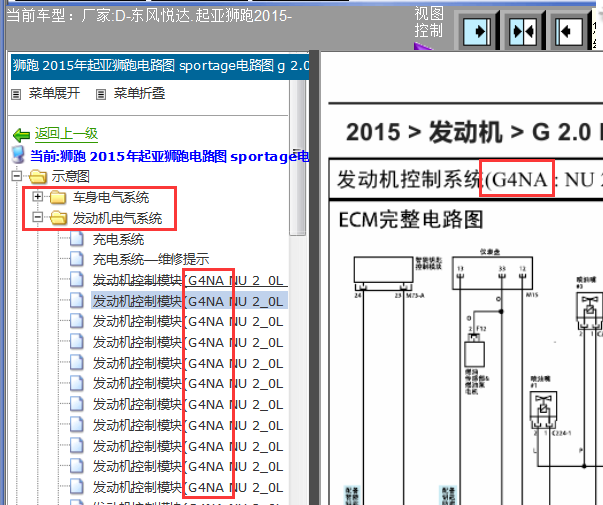Viewport: 603px width, 505px height.
Task: Expand the 车身电气系统 node
Action: (37, 197)
